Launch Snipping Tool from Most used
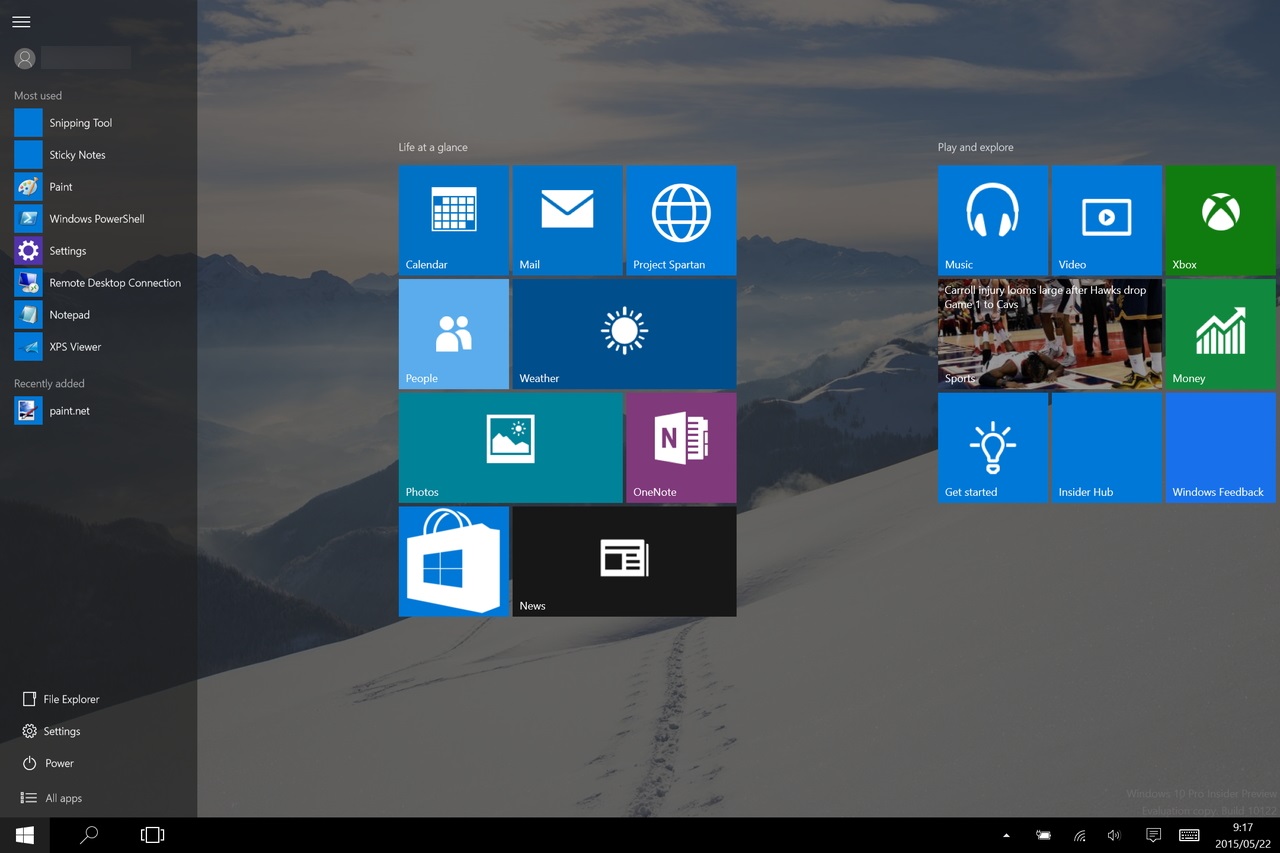Viewport: 1280px width, 853px height. pyautogui.click(x=98, y=123)
